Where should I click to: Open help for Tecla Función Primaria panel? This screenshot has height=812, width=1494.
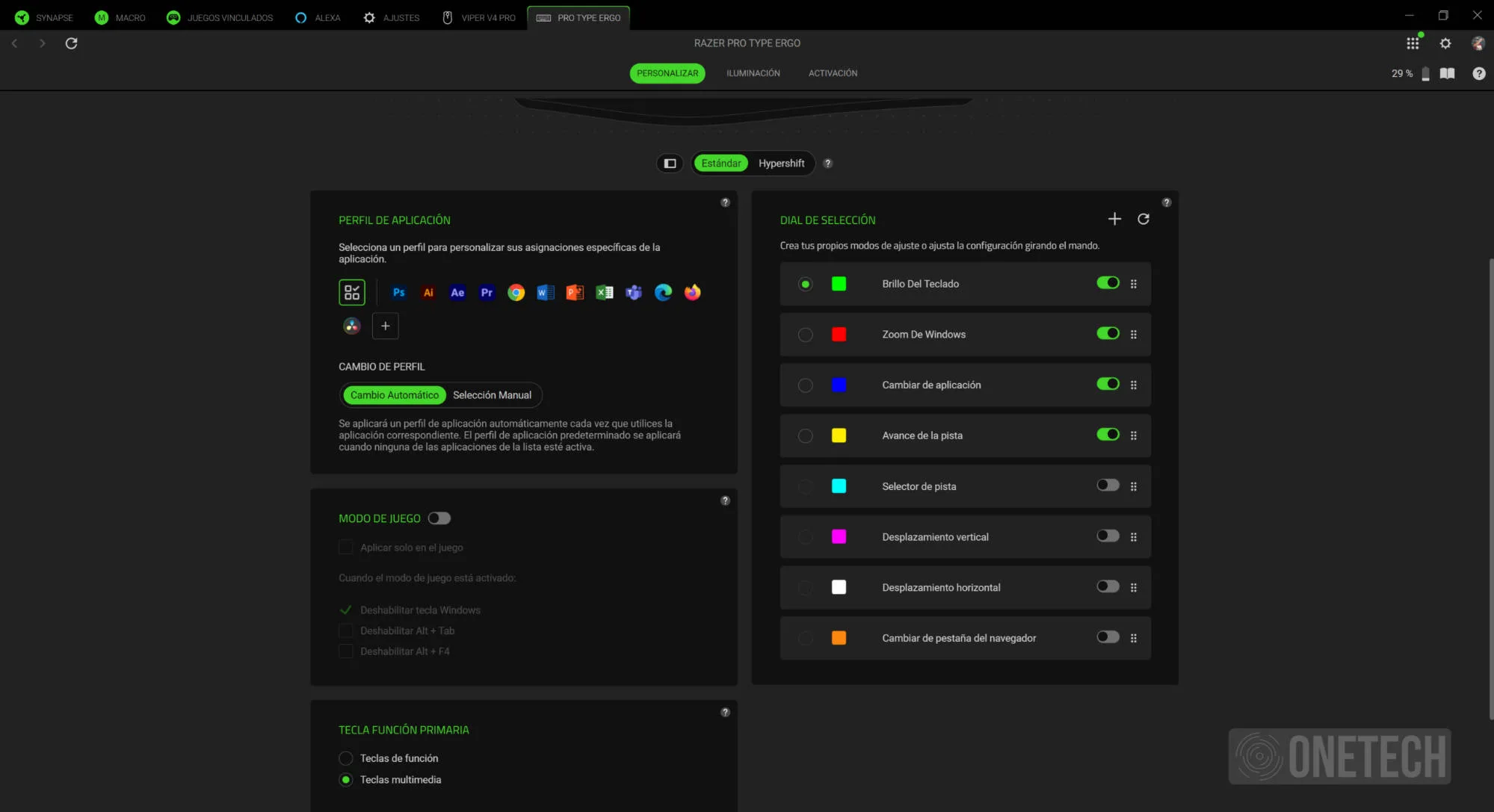click(725, 712)
